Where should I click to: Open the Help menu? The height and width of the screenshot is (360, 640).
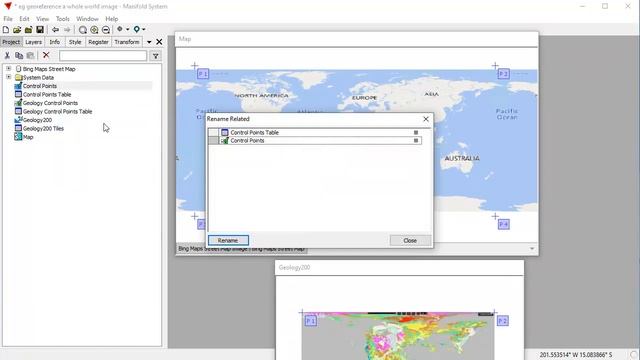(111, 19)
